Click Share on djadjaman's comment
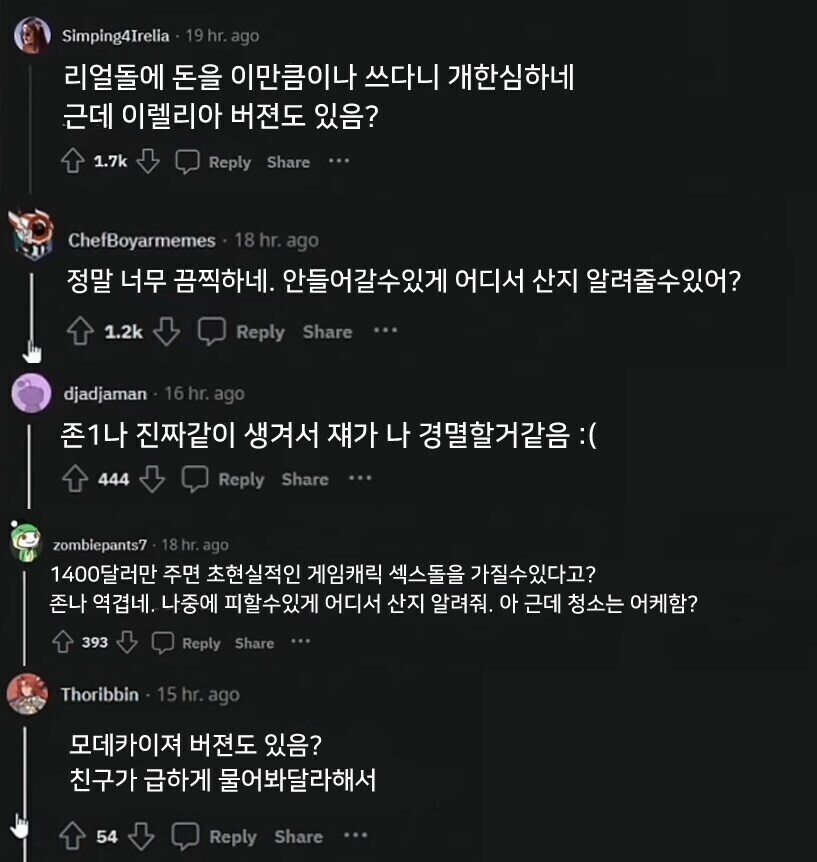817x862 pixels. pyautogui.click(x=306, y=479)
